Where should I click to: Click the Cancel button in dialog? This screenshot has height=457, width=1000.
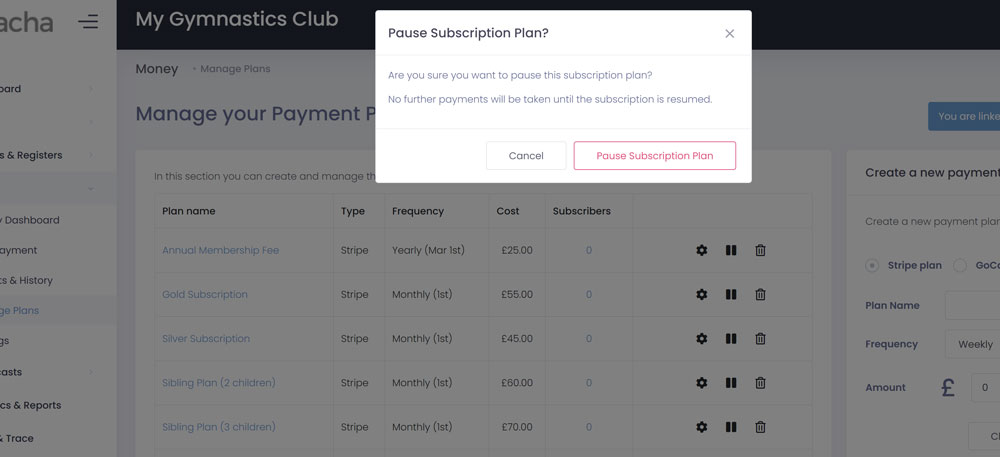[x=526, y=156]
